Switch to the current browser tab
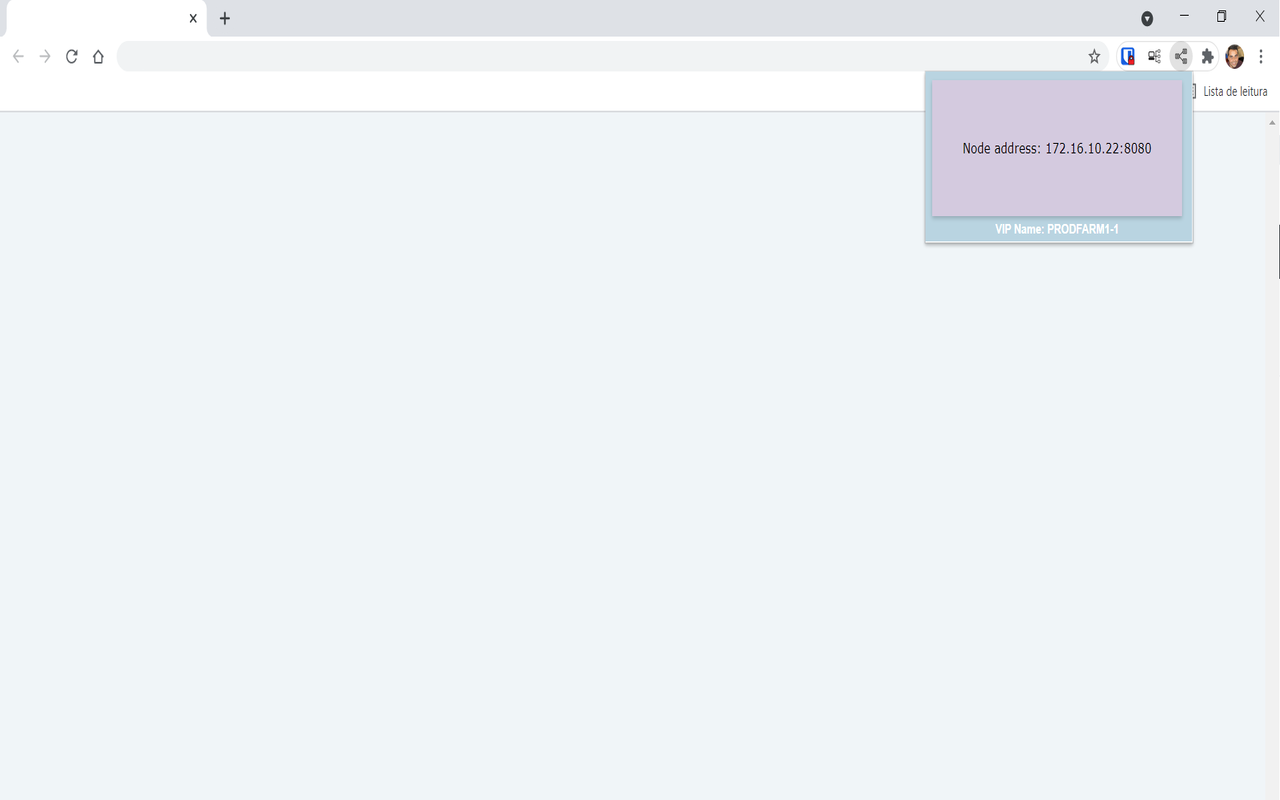 [100, 17]
